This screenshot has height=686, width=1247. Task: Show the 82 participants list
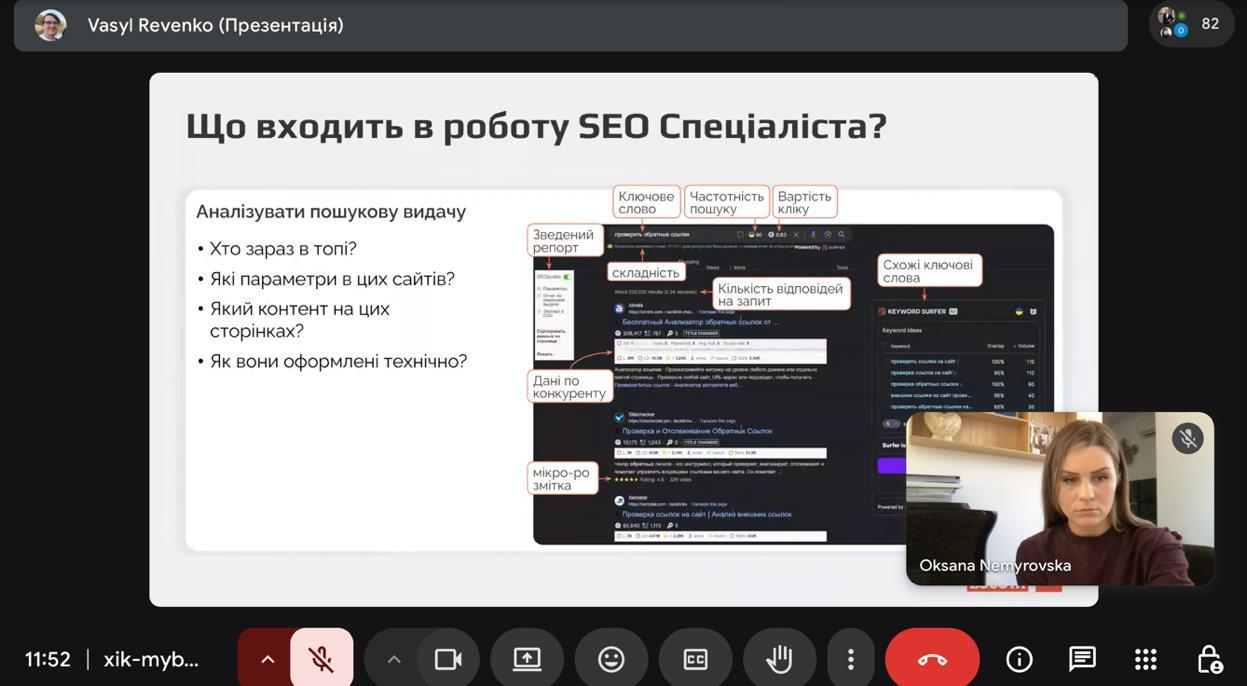(1191, 24)
